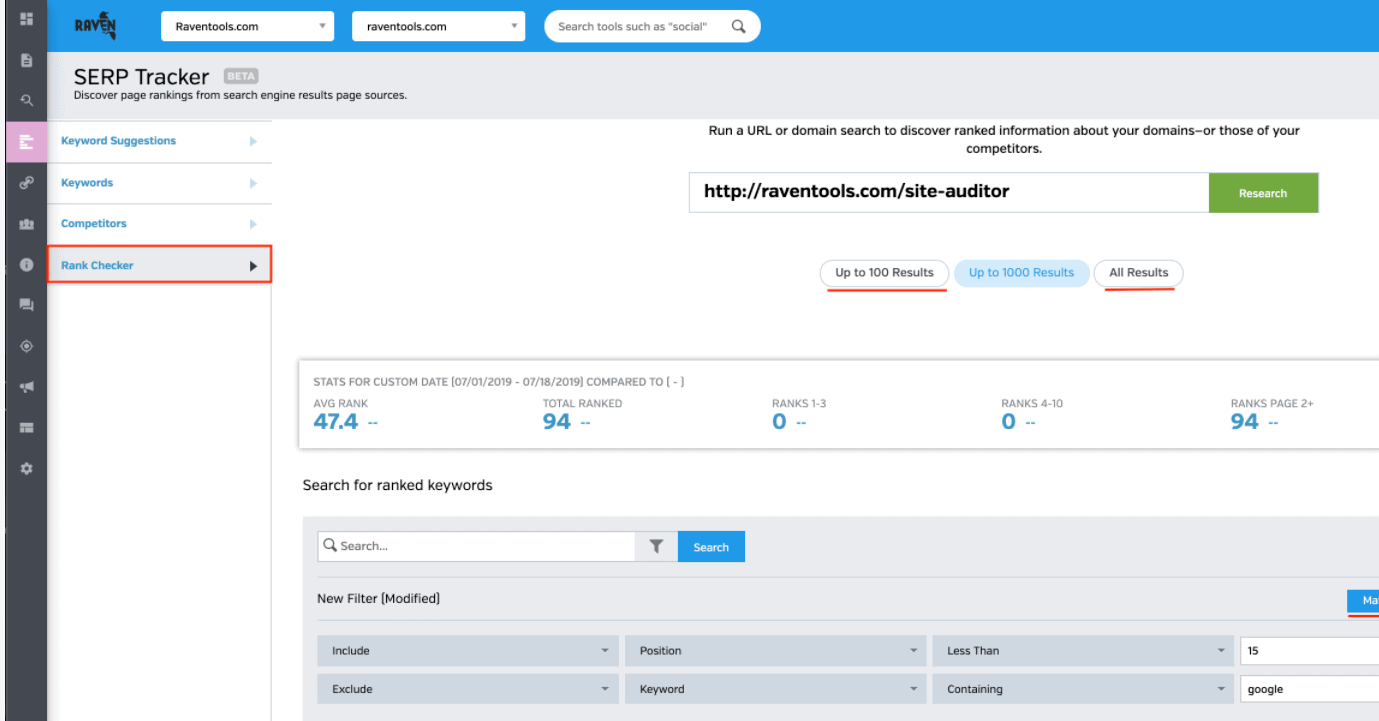The height and width of the screenshot is (721, 1379).
Task: Open the settings gear sidebar icon
Action: tap(27, 468)
